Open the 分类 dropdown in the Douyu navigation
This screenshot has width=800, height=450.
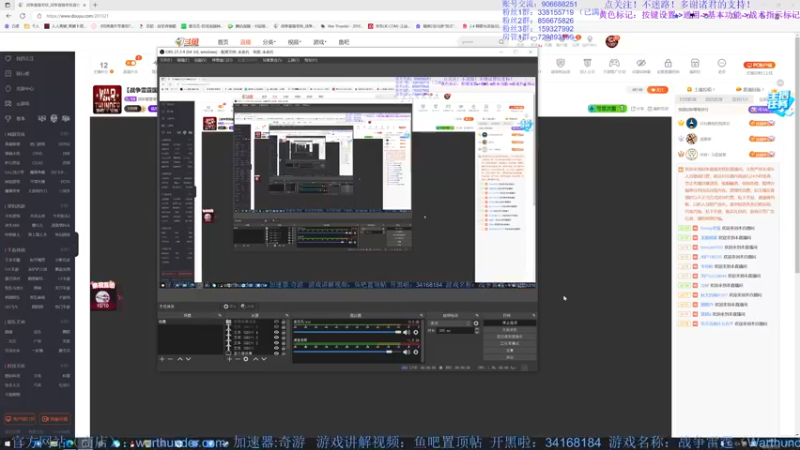[x=269, y=42]
